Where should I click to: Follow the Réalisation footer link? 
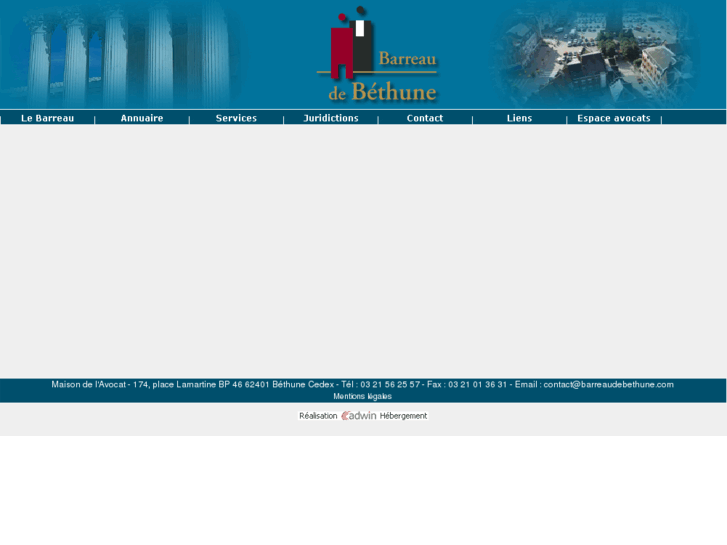pyautogui.click(x=318, y=416)
